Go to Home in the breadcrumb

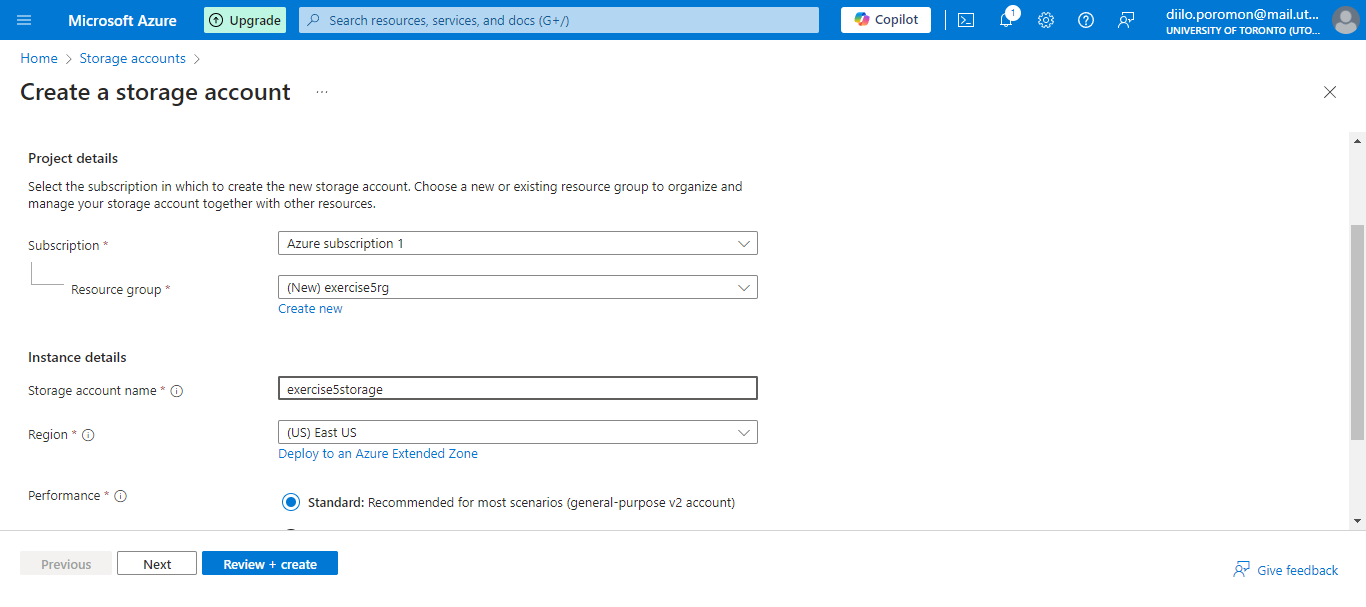pos(39,59)
